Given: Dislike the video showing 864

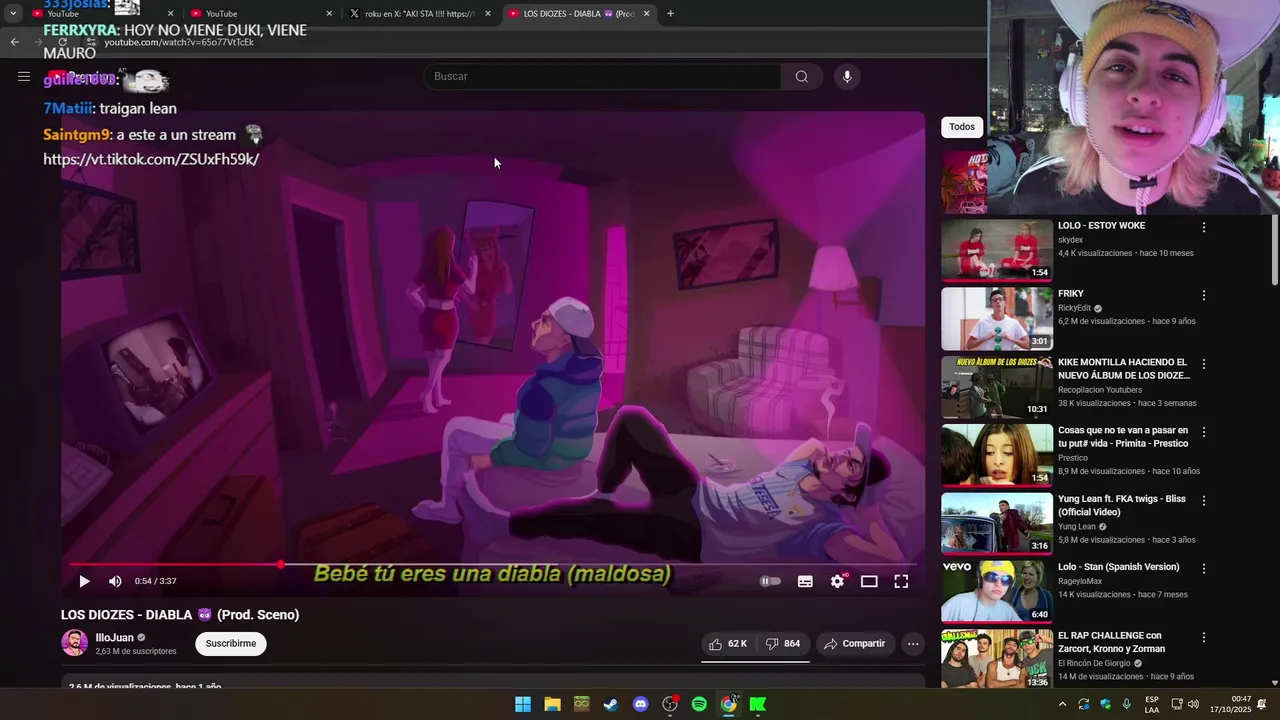Looking at the screenshot, I should pos(783,644).
